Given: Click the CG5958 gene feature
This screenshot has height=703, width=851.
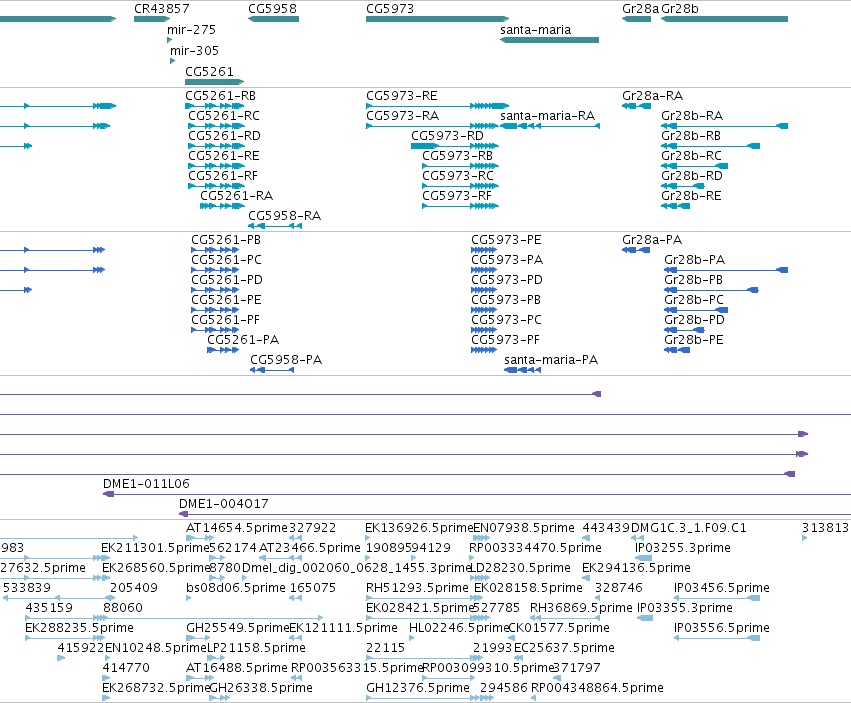Looking at the screenshot, I should [x=274, y=19].
